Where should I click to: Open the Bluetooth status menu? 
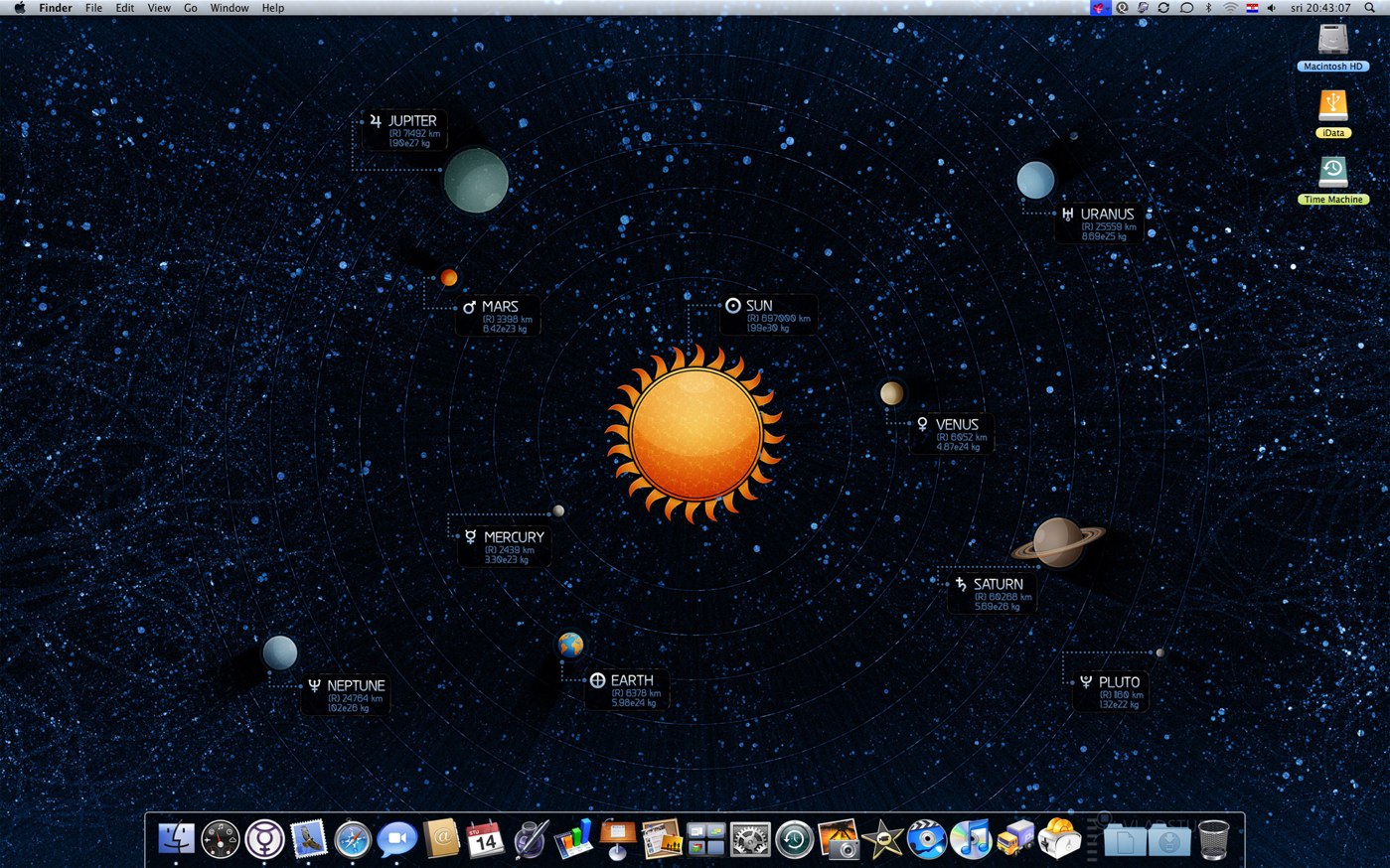tap(1208, 8)
